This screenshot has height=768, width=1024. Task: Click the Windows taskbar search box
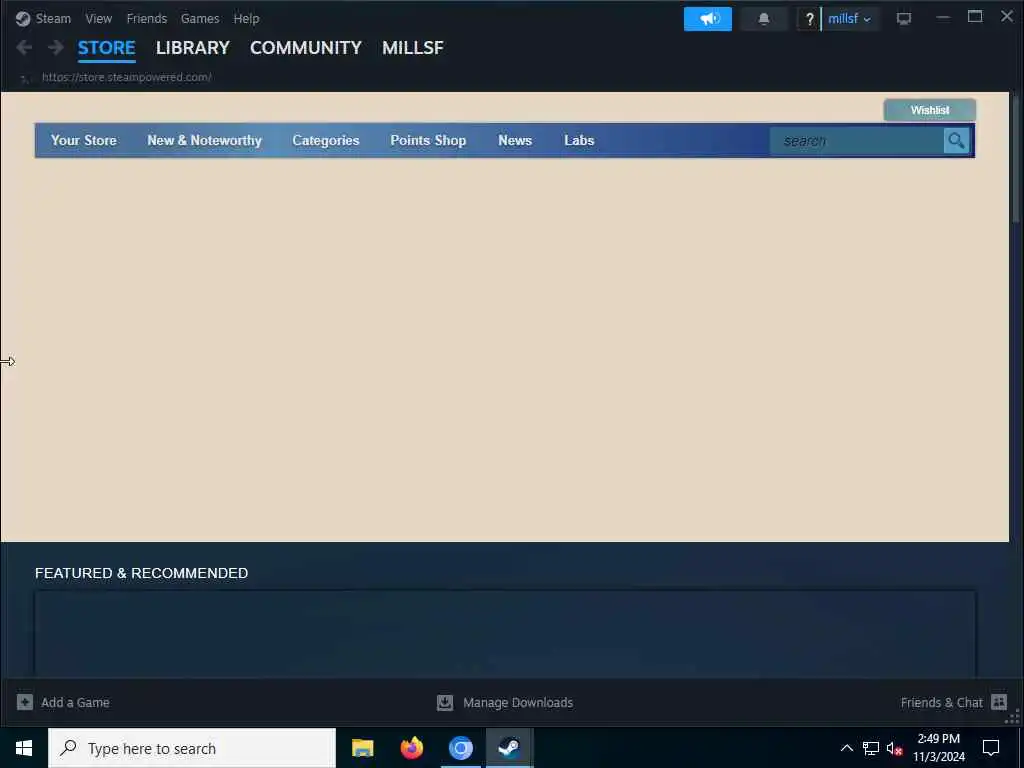pos(192,748)
